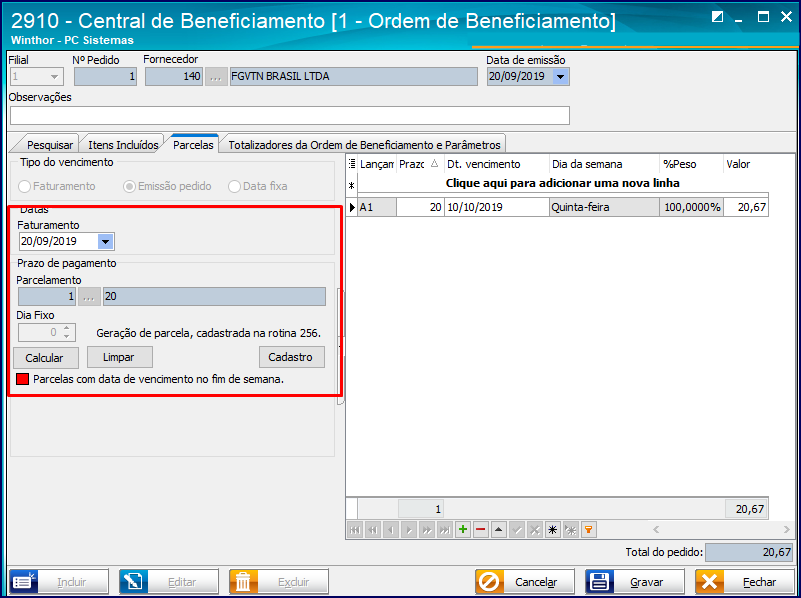Click the X cancel-edit navigator icon
Screen dimensions: 801x598
click(535, 530)
